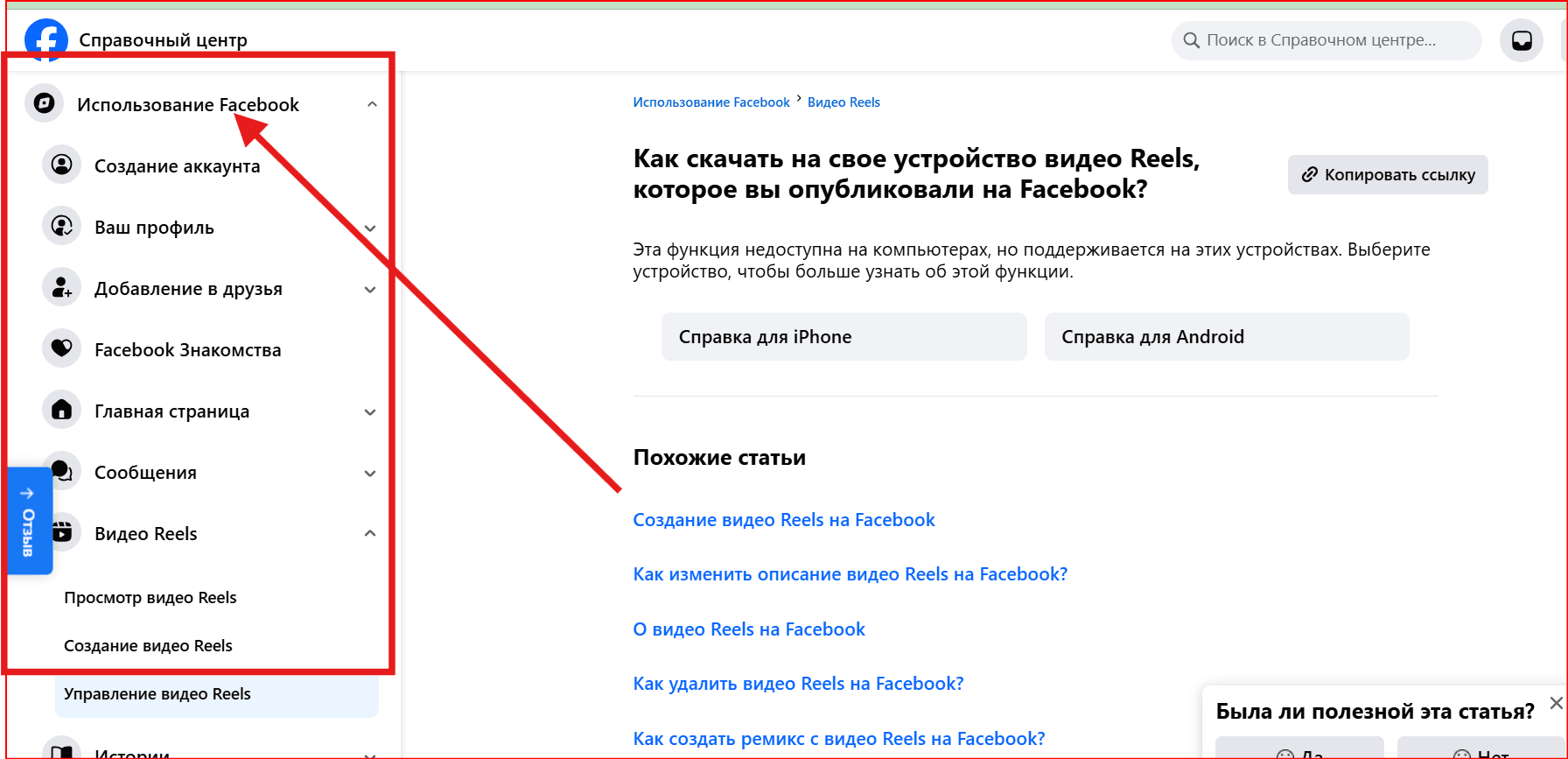Open the inbox icon in top-right header
Viewport: 1568px width, 759px height.
[1522, 40]
